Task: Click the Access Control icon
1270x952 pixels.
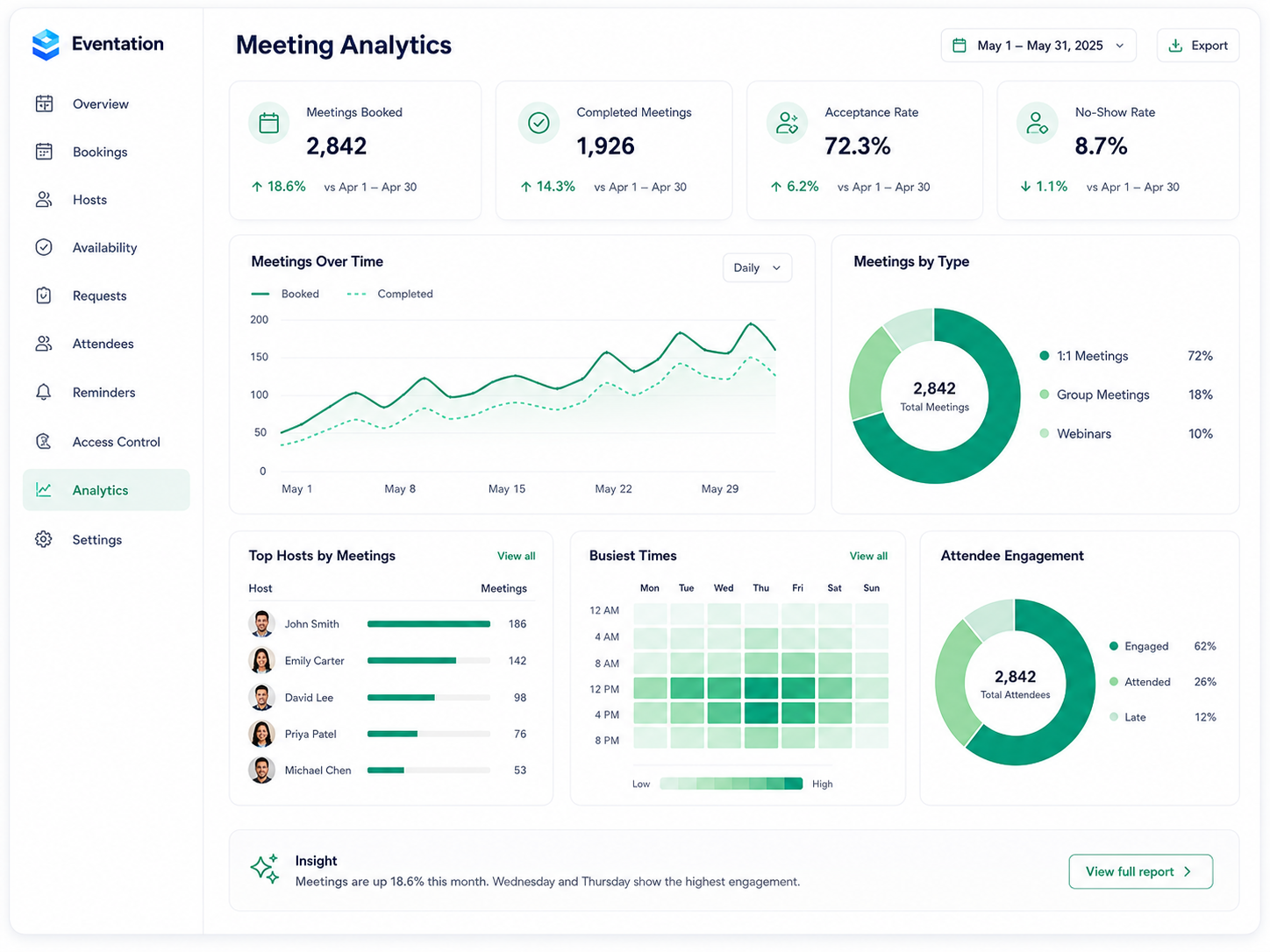Action: [44, 442]
